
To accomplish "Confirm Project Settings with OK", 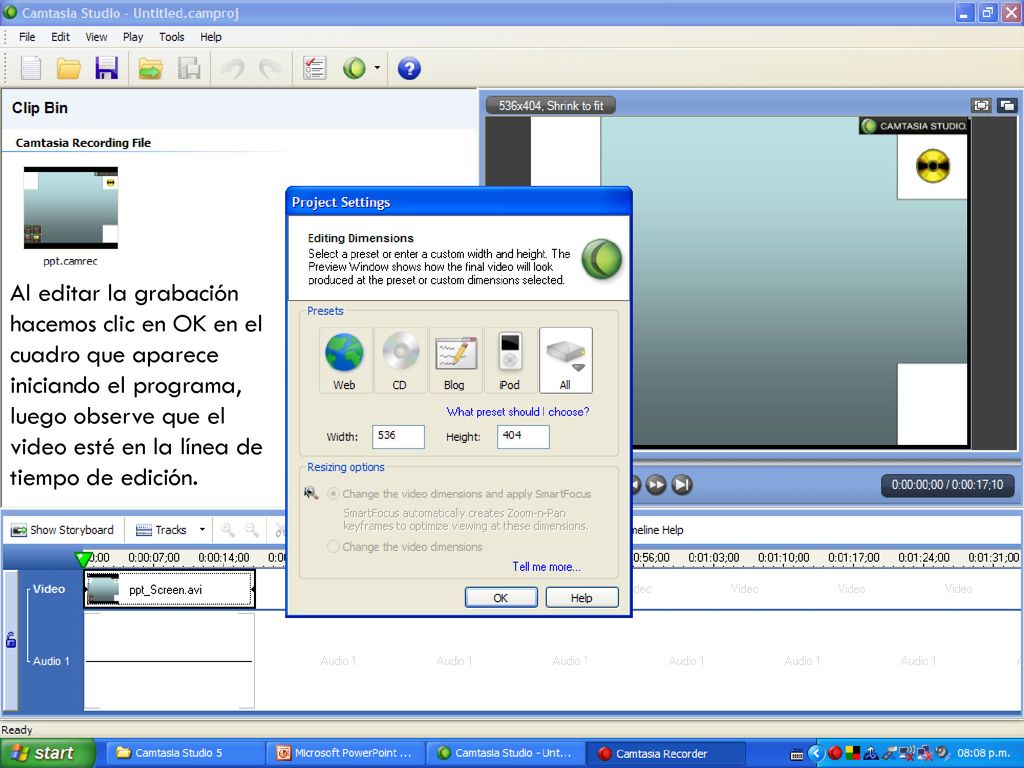I will pyautogui.click(x=501, y=598).
